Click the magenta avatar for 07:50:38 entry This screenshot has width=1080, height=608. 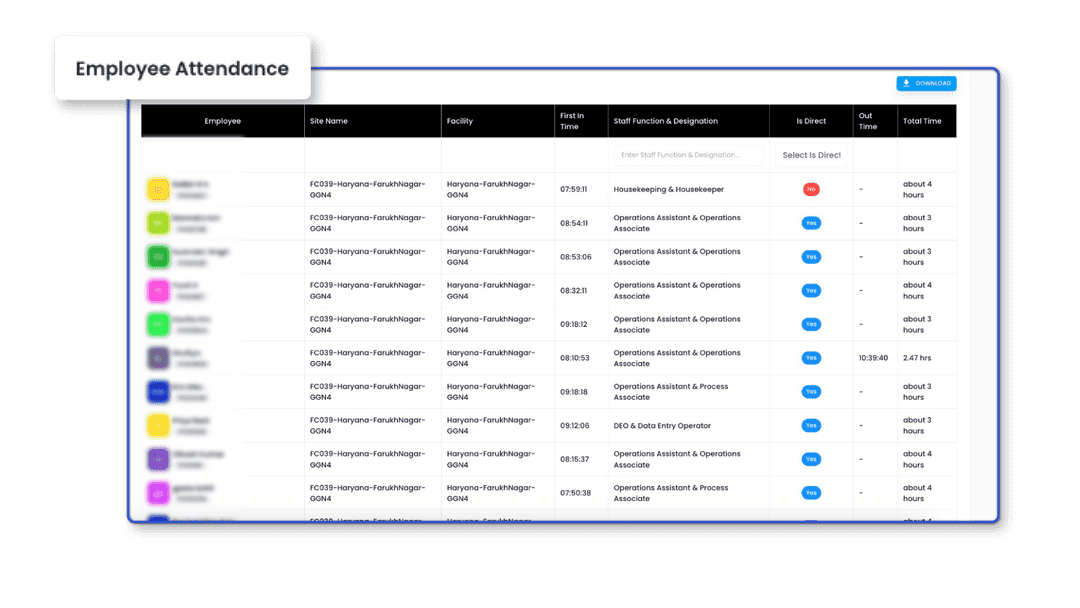(158, 493)
